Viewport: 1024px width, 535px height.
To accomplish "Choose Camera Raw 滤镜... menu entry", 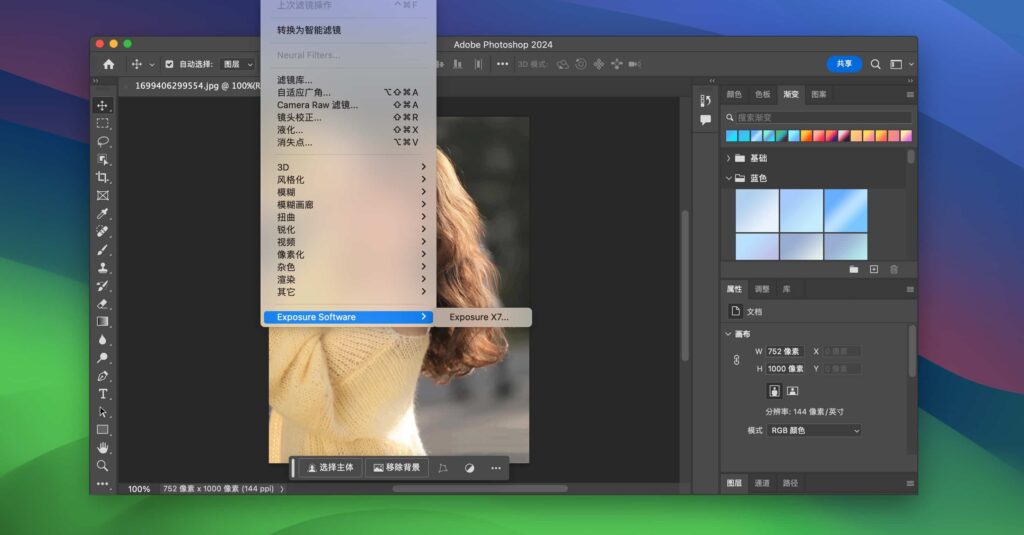I will tap(349, 105).
